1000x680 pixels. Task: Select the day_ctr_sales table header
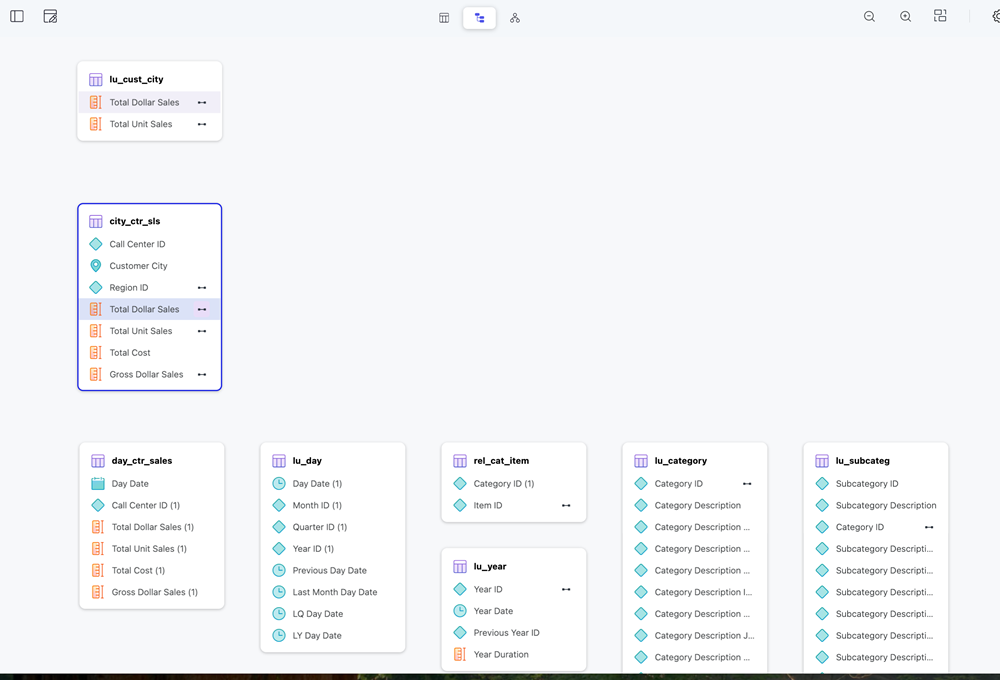[142, 461]
